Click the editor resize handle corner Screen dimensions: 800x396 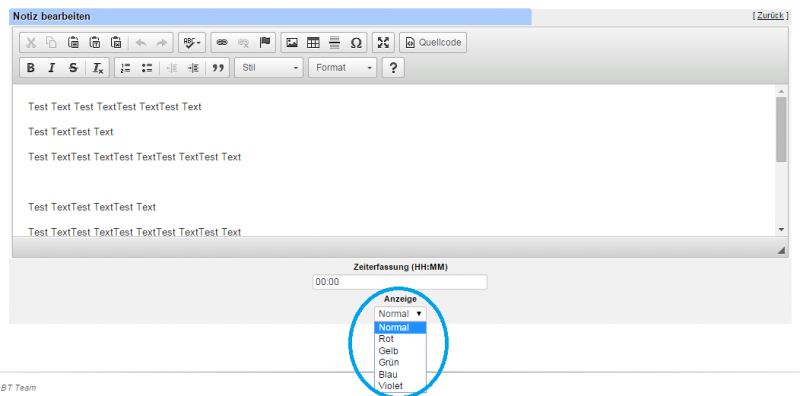(781, 250)
